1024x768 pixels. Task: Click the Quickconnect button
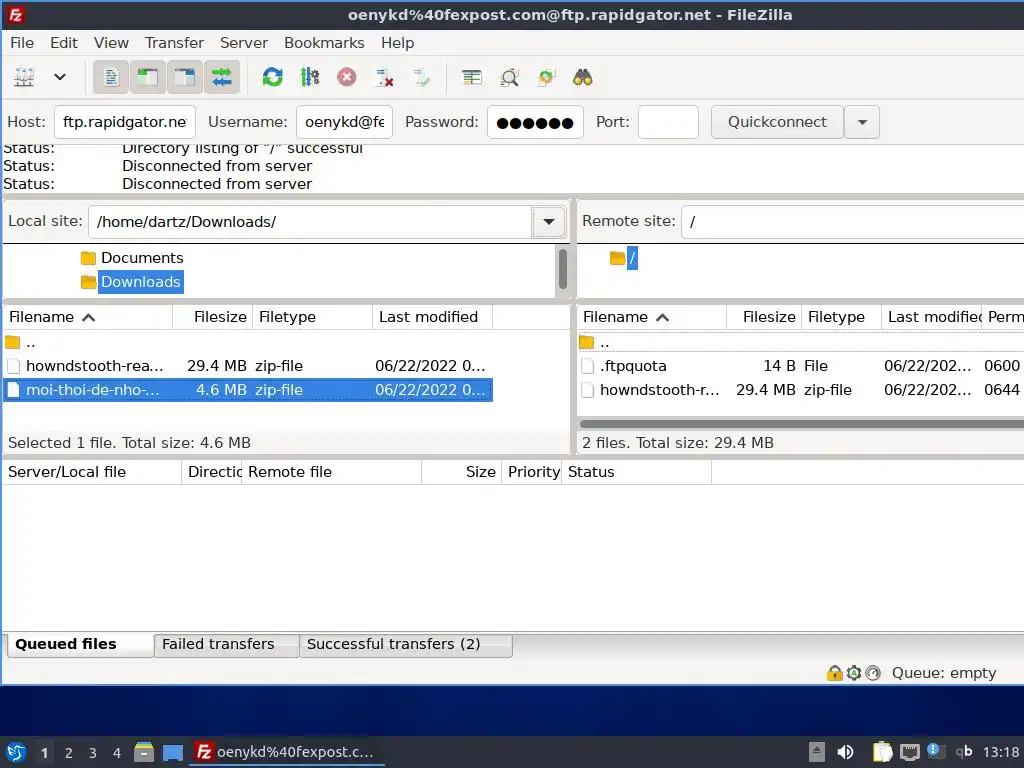777,122
